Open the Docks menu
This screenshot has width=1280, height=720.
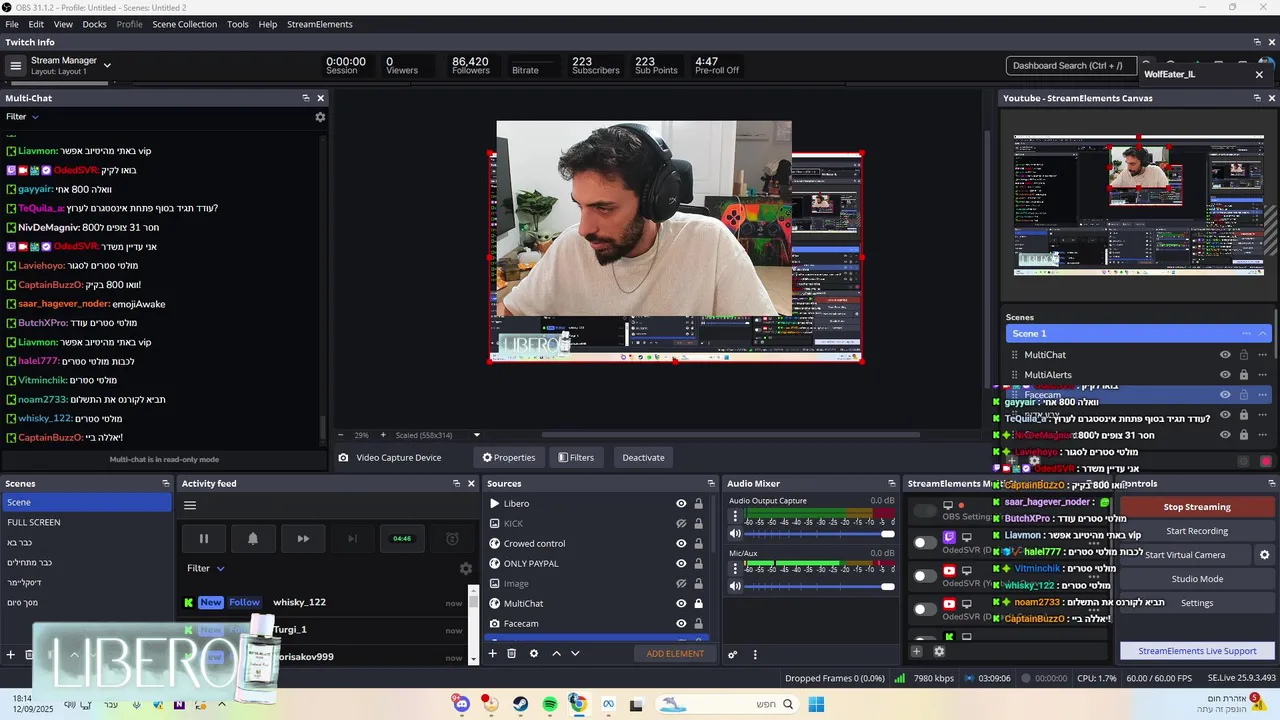(x=94, y=24)
